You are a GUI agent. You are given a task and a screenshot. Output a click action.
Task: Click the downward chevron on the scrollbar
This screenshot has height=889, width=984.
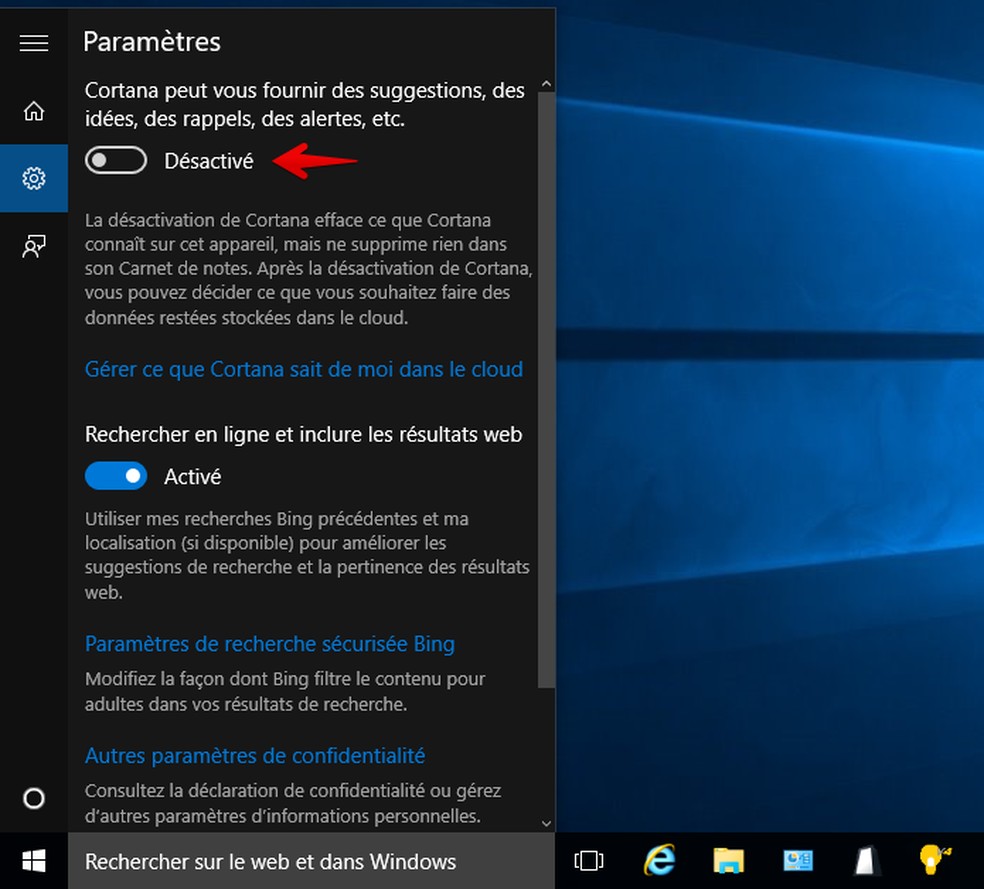click(x=546, y=822)
